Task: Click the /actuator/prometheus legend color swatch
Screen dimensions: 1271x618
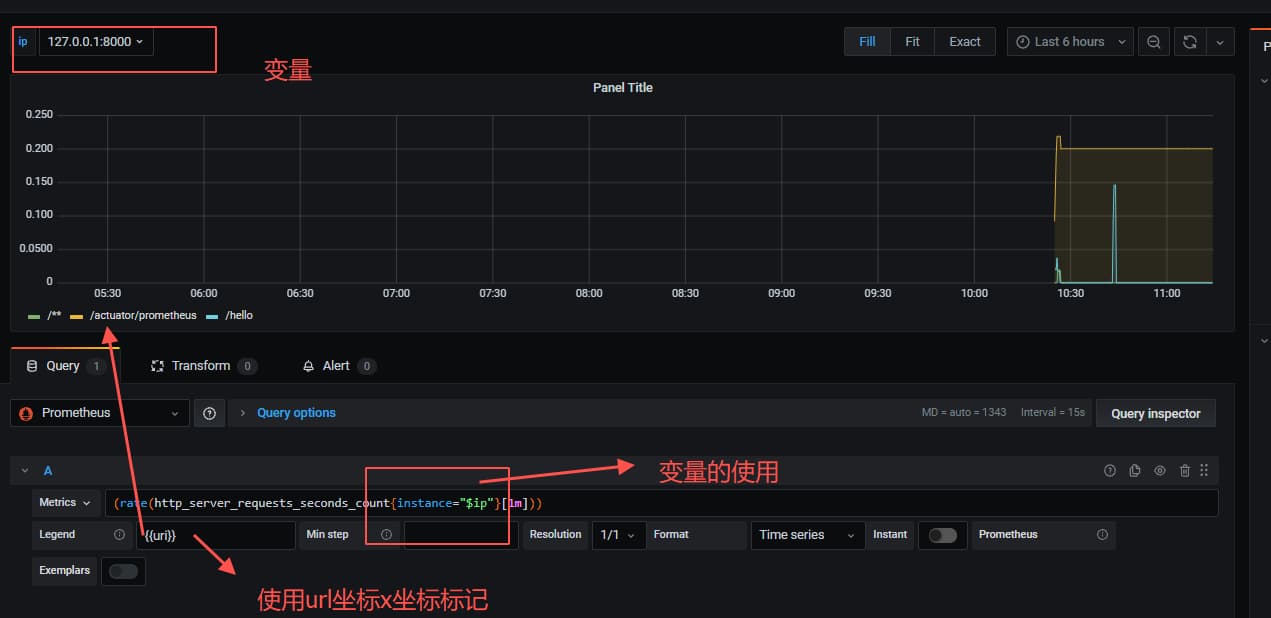Action: click(x=77, y=316)
